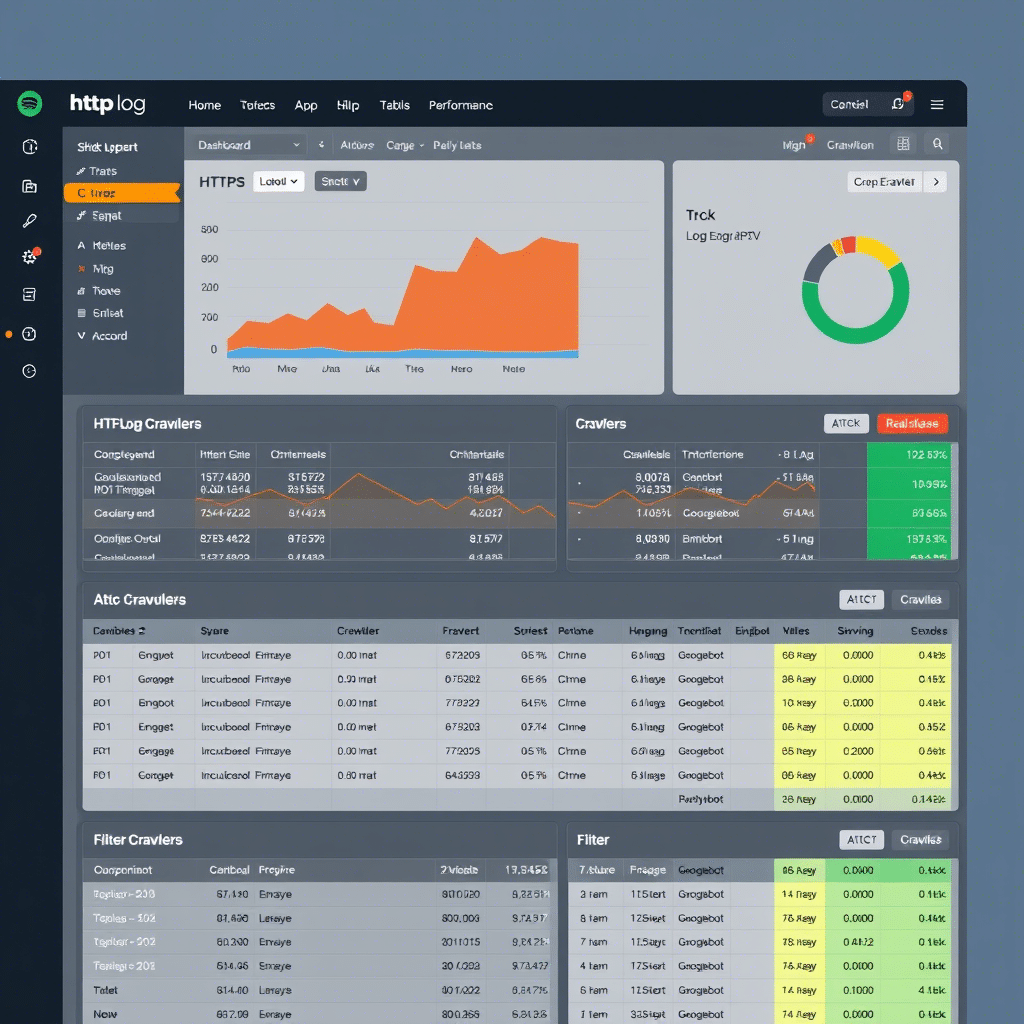Open the settings gear icon with red badge
The width and height of the screenshot is (1024, 1024).
tap(30, 257)
